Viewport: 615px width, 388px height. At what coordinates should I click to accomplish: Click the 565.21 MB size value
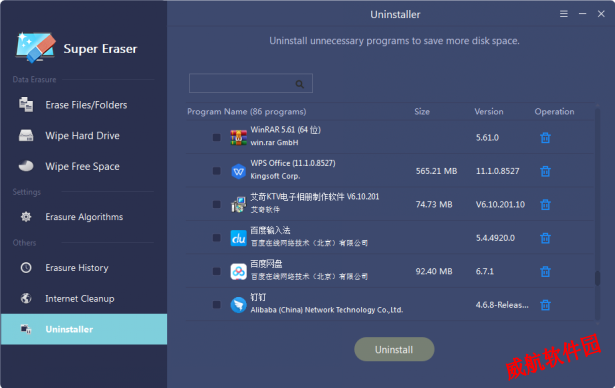pyautogui.click(x=436, y=171)
